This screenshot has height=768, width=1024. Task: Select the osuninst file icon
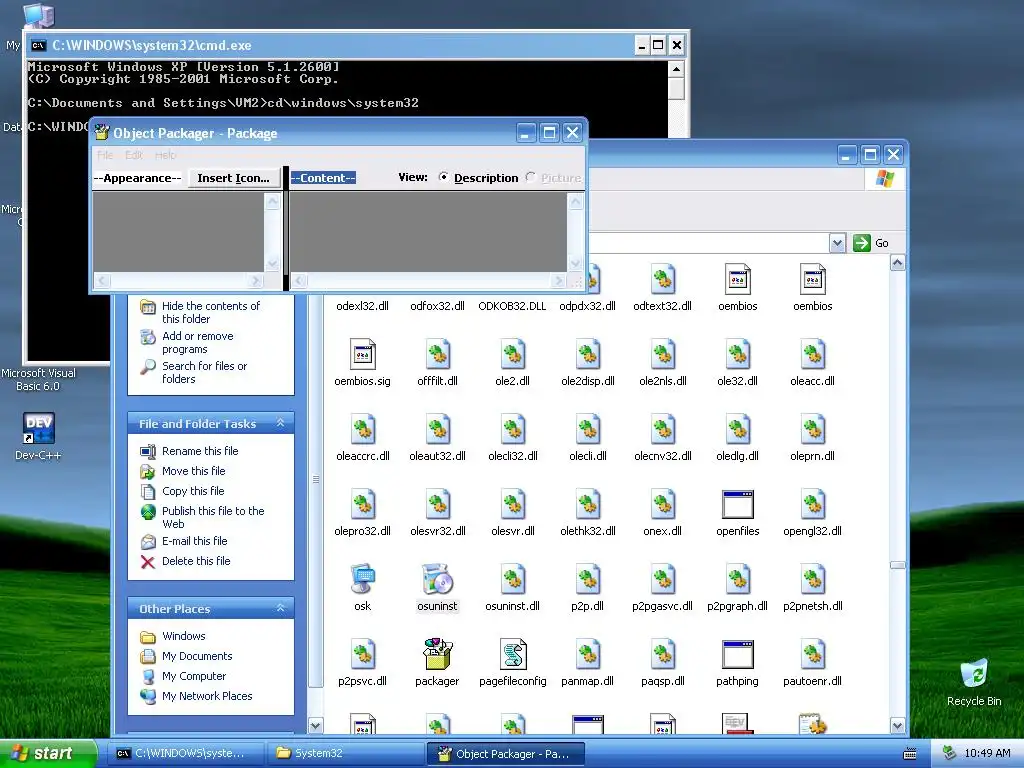click(437, 579)
